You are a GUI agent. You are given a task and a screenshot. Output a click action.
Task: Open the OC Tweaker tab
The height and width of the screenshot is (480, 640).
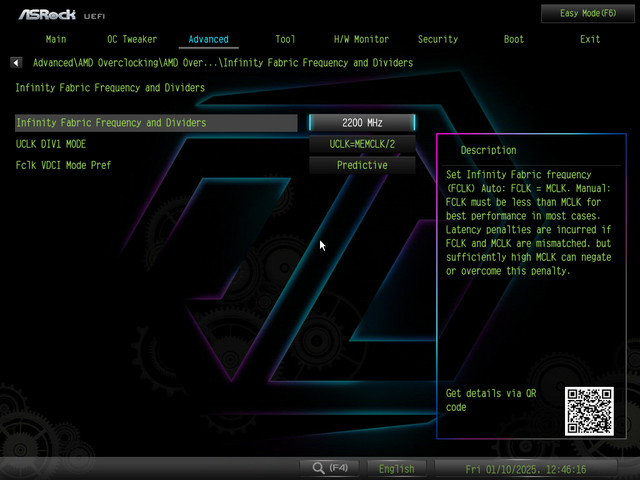pos(132,39)
